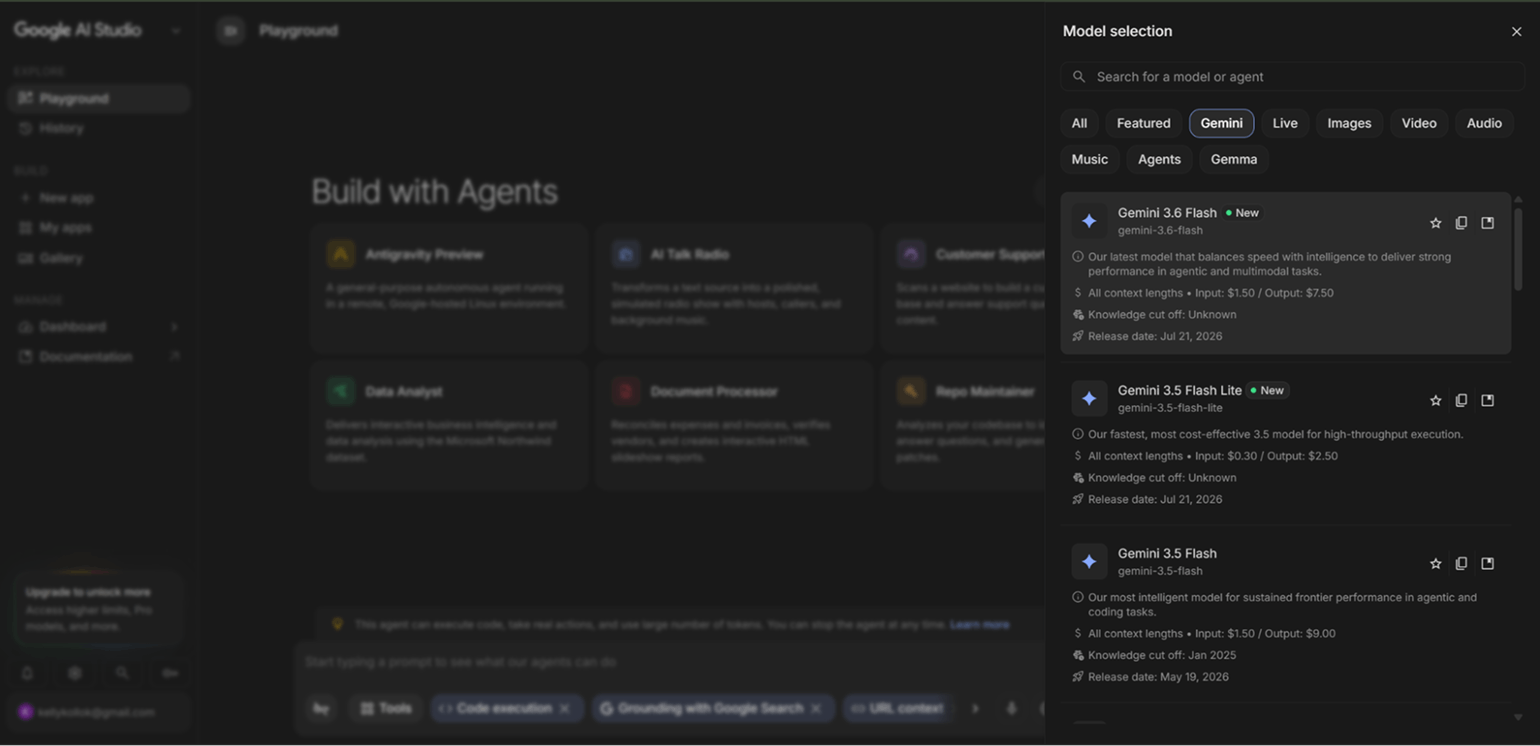Click the microphone icon in the prompt bar
This screenshot has height=746, width=1540.
click(1011, 709)
